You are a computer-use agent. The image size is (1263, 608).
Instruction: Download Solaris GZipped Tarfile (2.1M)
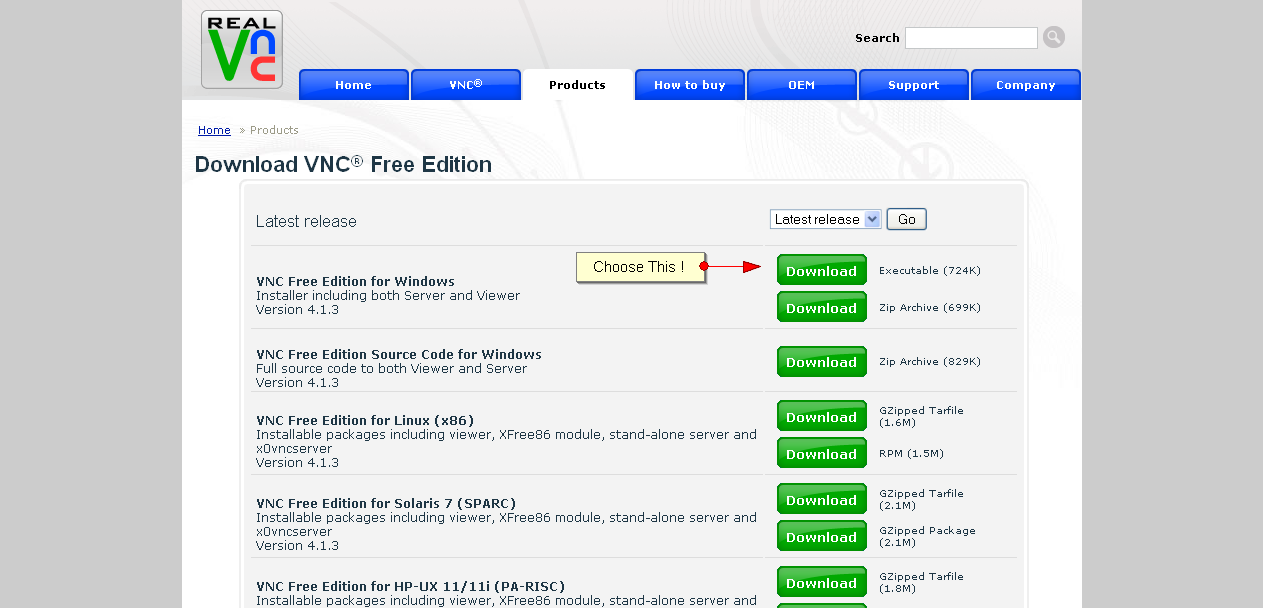pos(822,499)
